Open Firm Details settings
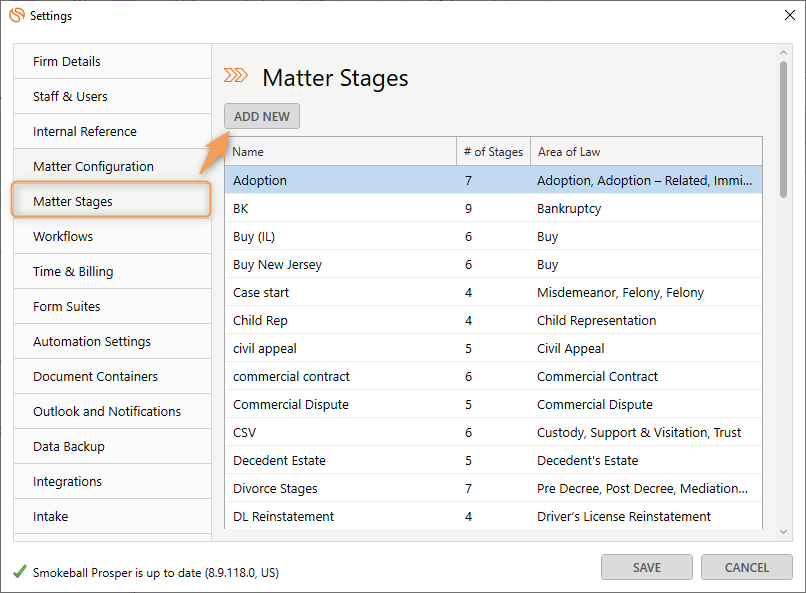The image size is (806, 593). point(112,62)
